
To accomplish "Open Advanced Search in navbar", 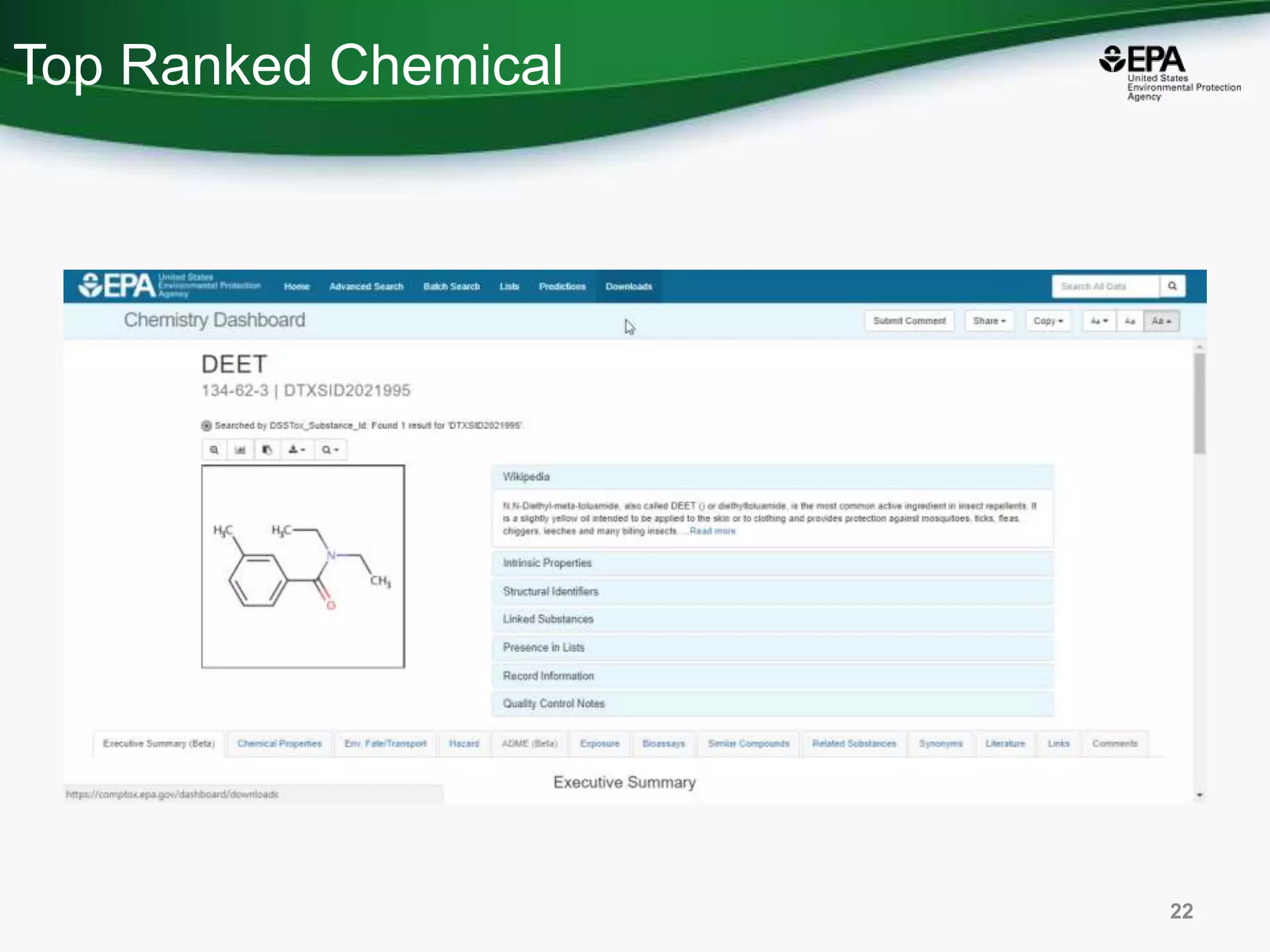I will (366, 286).
